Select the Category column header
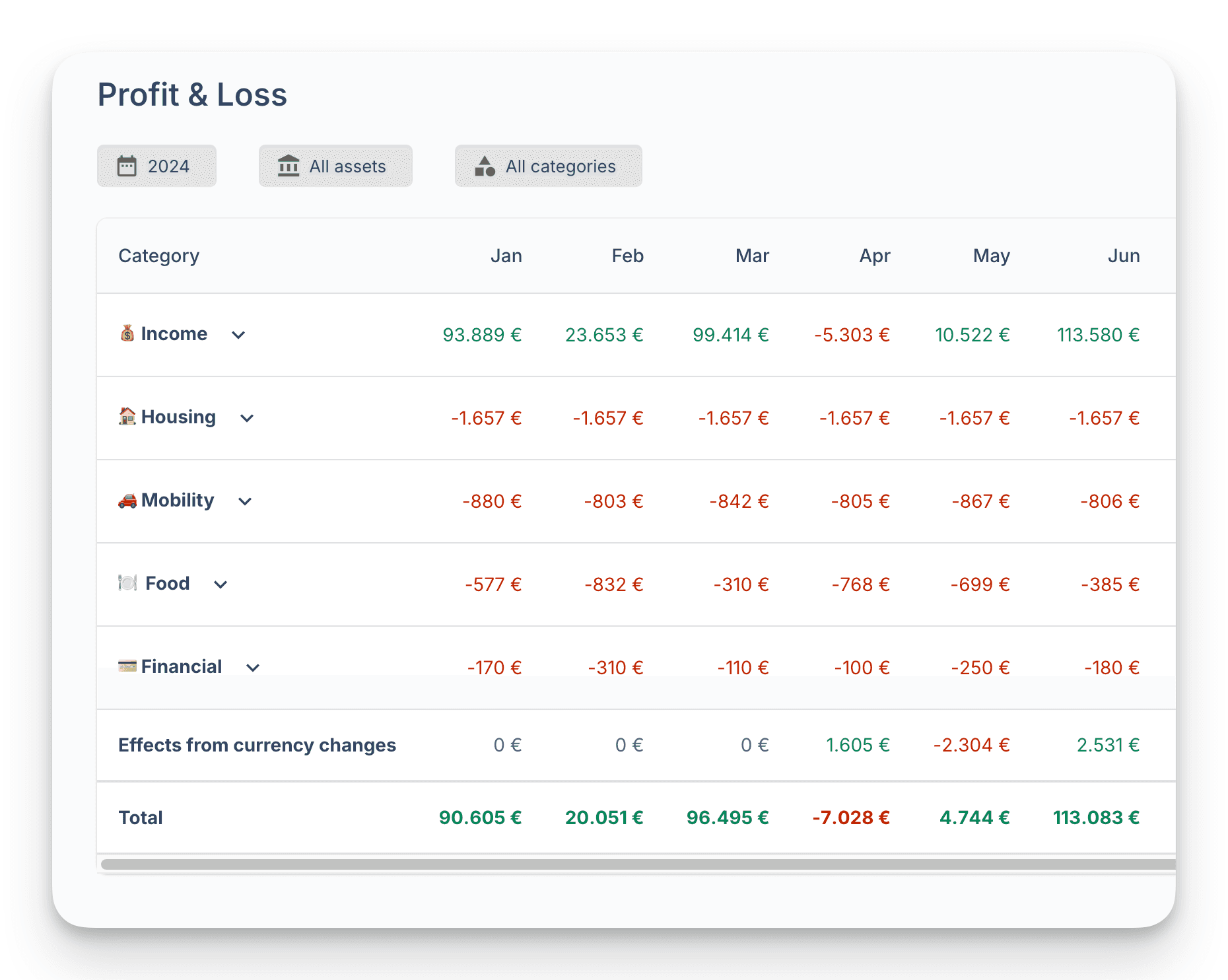The height and width of the screenshot is (980, 1228). click(x=158, y=256)
